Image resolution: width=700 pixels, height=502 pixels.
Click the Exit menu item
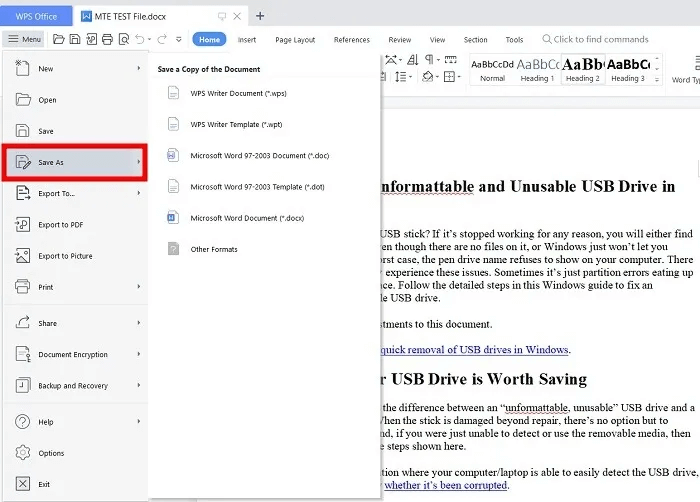coord(76,484)
